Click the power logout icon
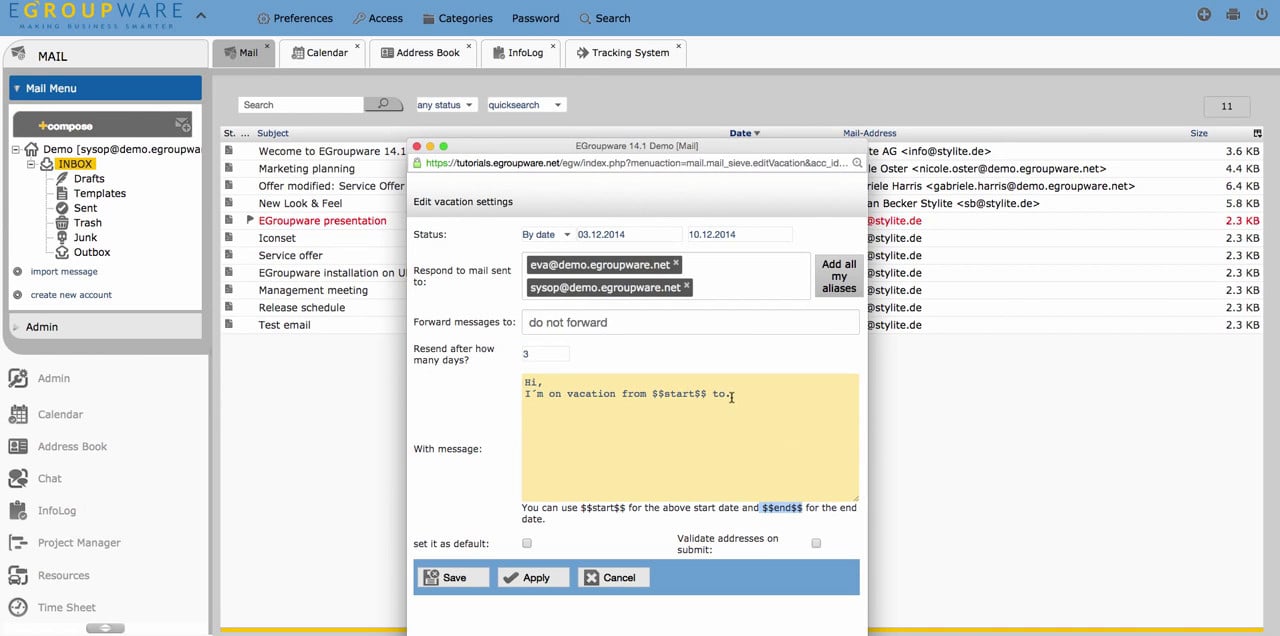1280x636 pixels. click(x=1262, y=15)
